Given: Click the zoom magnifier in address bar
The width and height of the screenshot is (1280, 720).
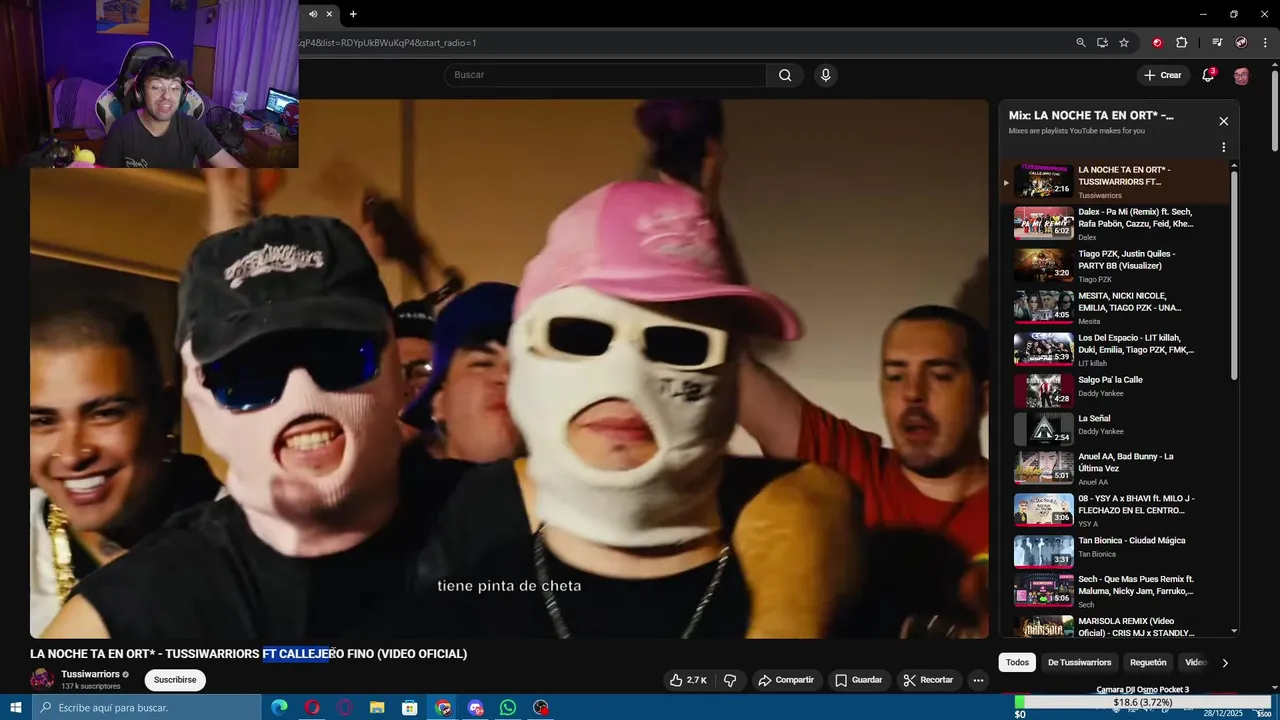Looking at the screenshot, I should [1081, 43].
